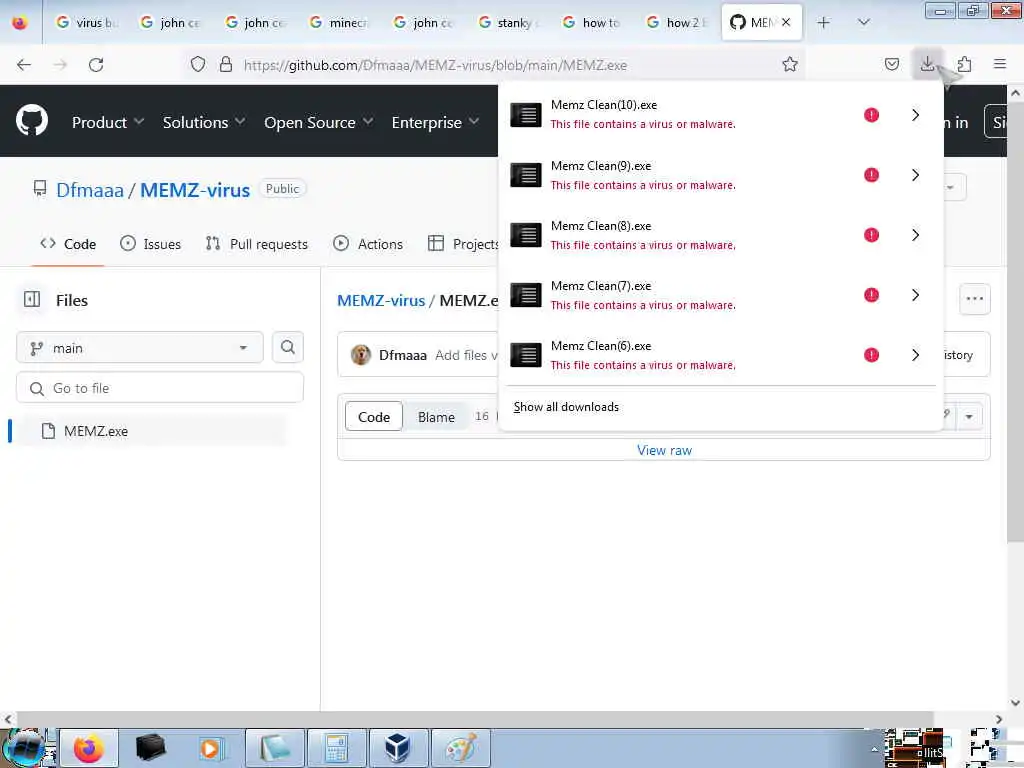
Task: Select the Code view toggle button
Action: [374, 417]
